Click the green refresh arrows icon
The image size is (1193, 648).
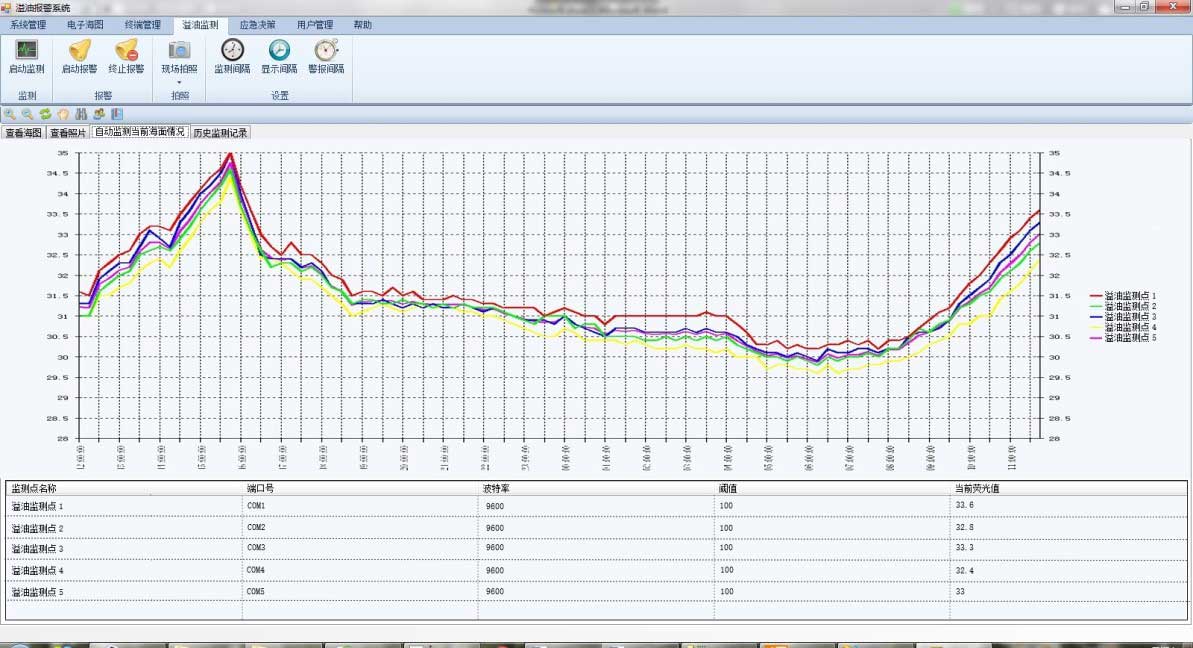tap(45, 115)
